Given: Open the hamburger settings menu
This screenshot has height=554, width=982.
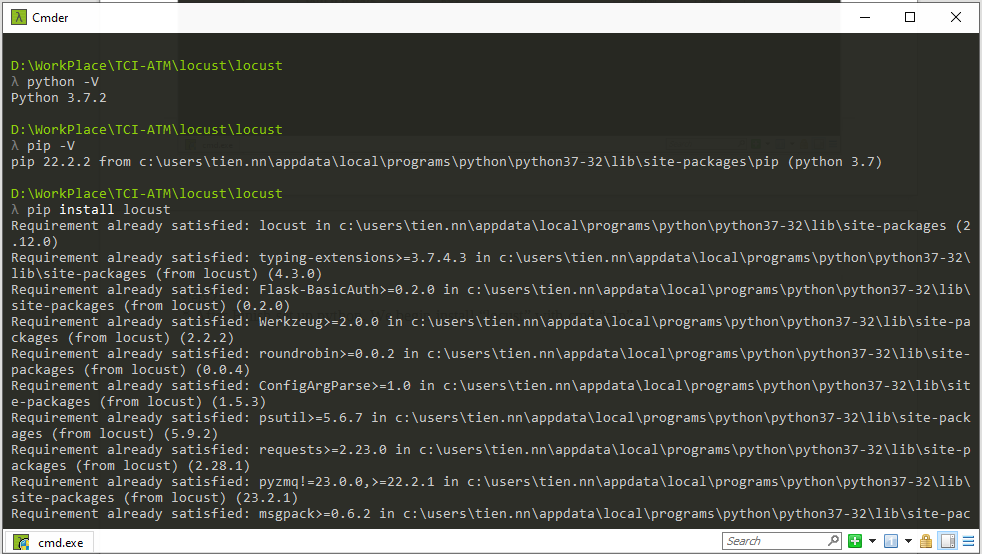Looking at the screenshot, I should (x=968, y=542).
